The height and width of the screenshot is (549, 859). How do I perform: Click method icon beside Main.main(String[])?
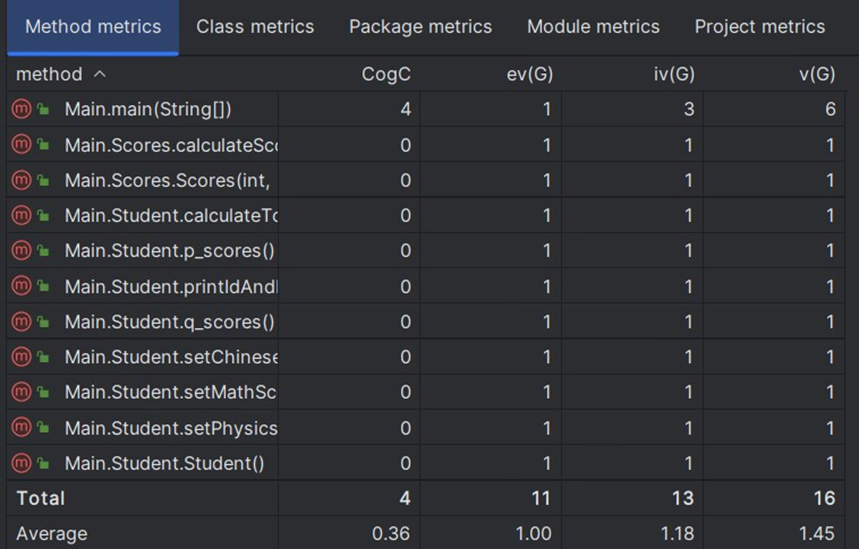coord(20,110)
